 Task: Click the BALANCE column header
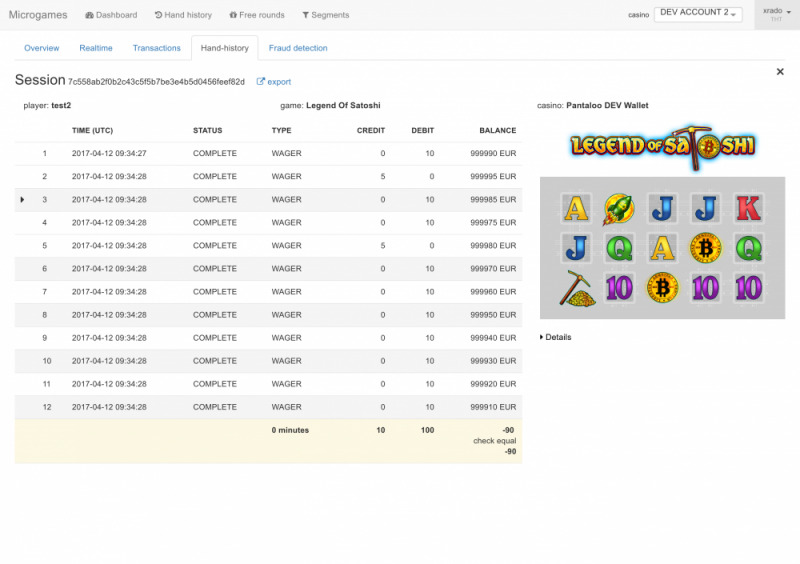[x=497, y=130]
